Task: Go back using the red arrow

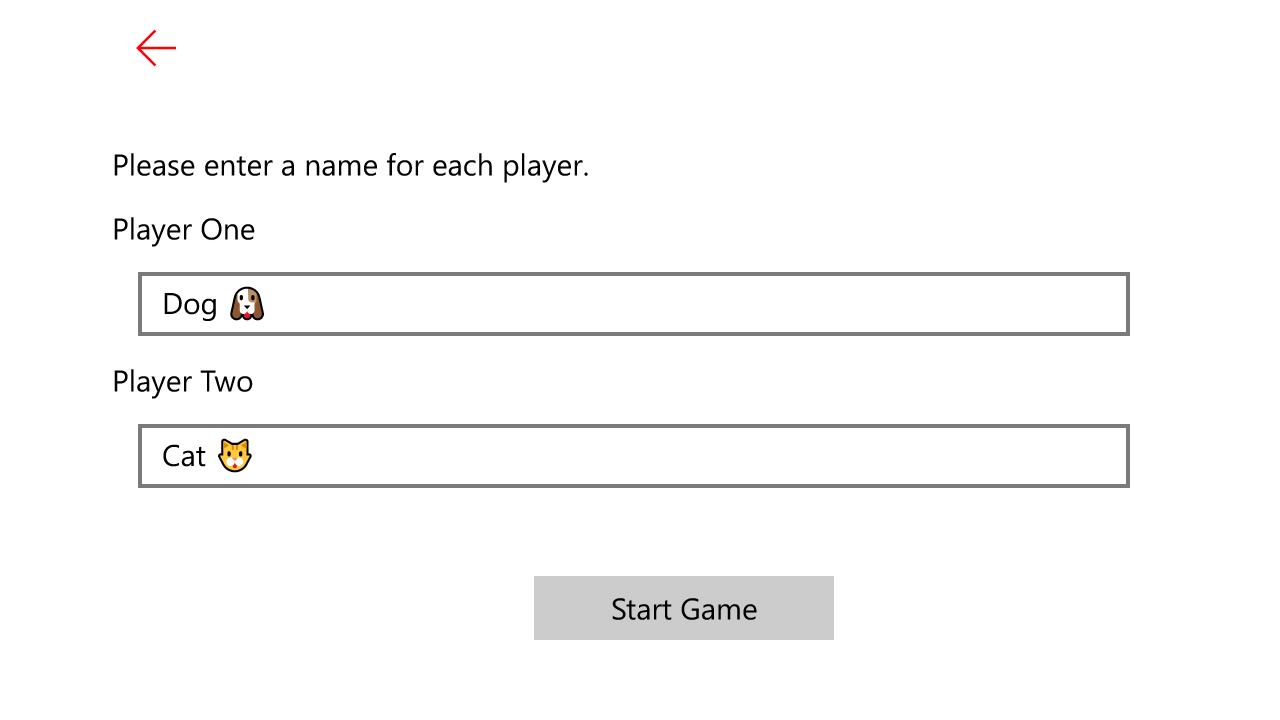Action: point(156,48)
